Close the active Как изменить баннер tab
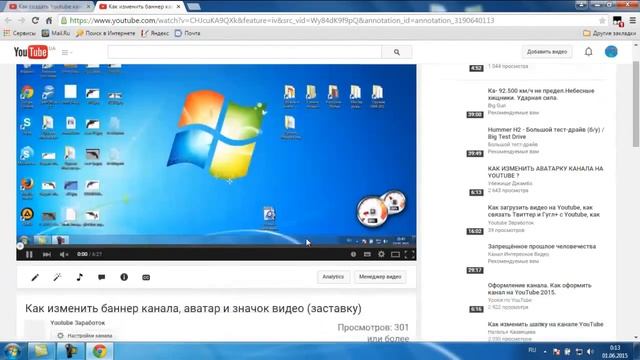Screen dimensions: 640x360 (x=178, y=7)
